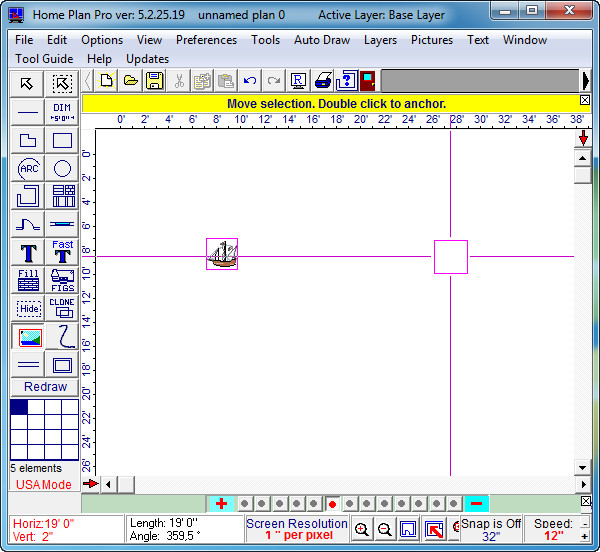The image size is (600, 552).
Task: Click the ship picture on the canvas
Action: pos(222,255)
